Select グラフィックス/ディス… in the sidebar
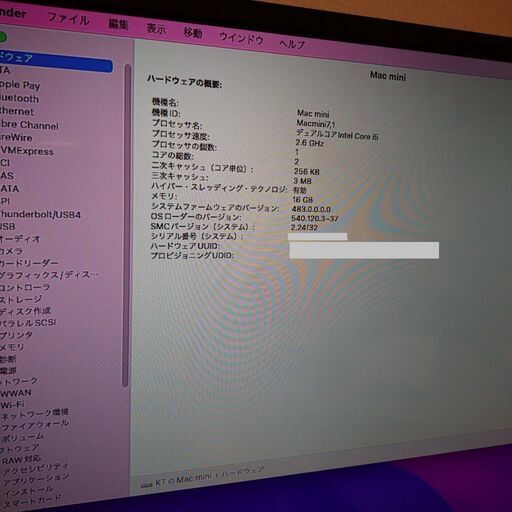The width and height of the screenshot is (512, 512). point(49,275)
